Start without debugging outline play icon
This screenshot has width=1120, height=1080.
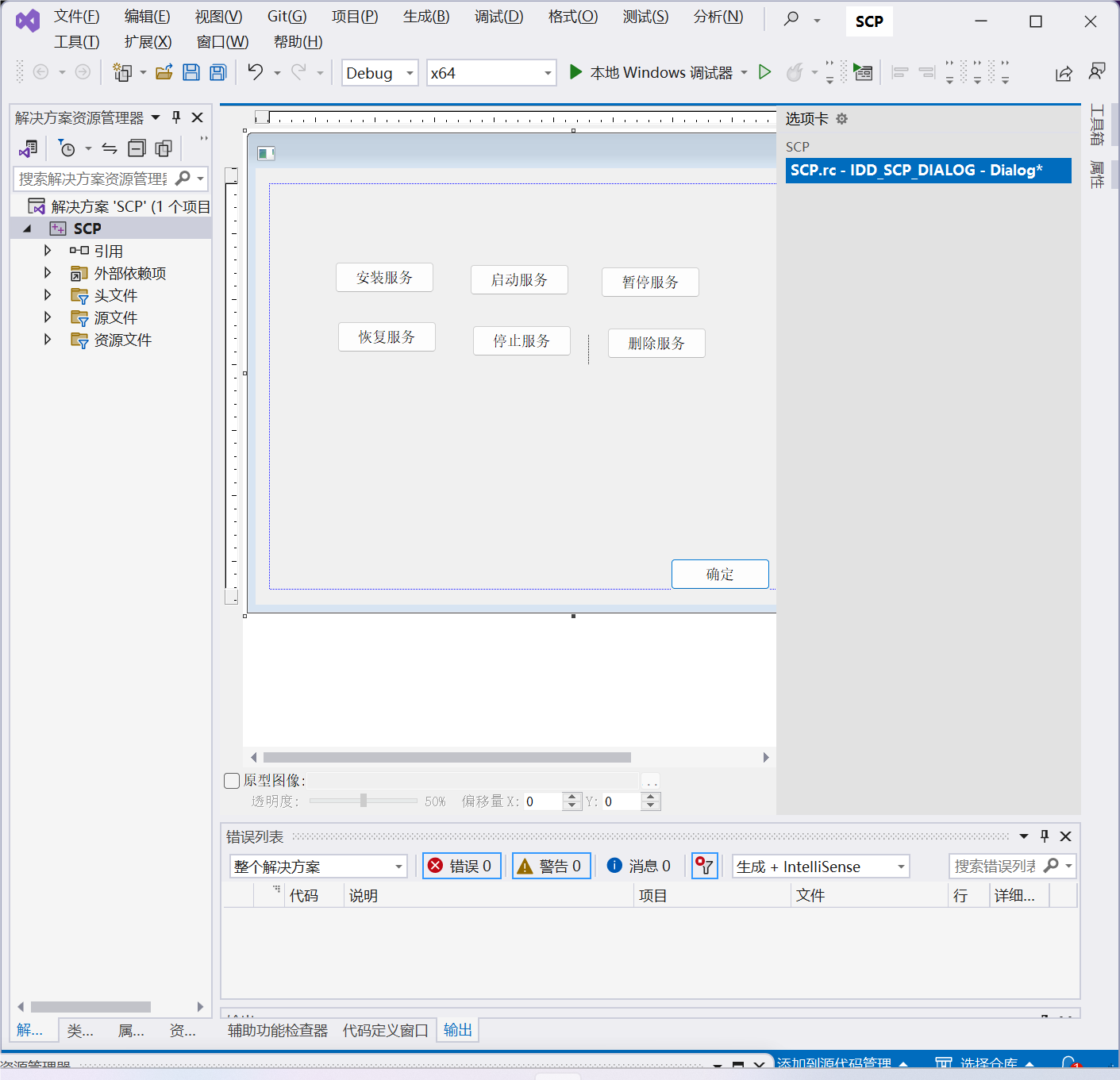coord(765,73)
